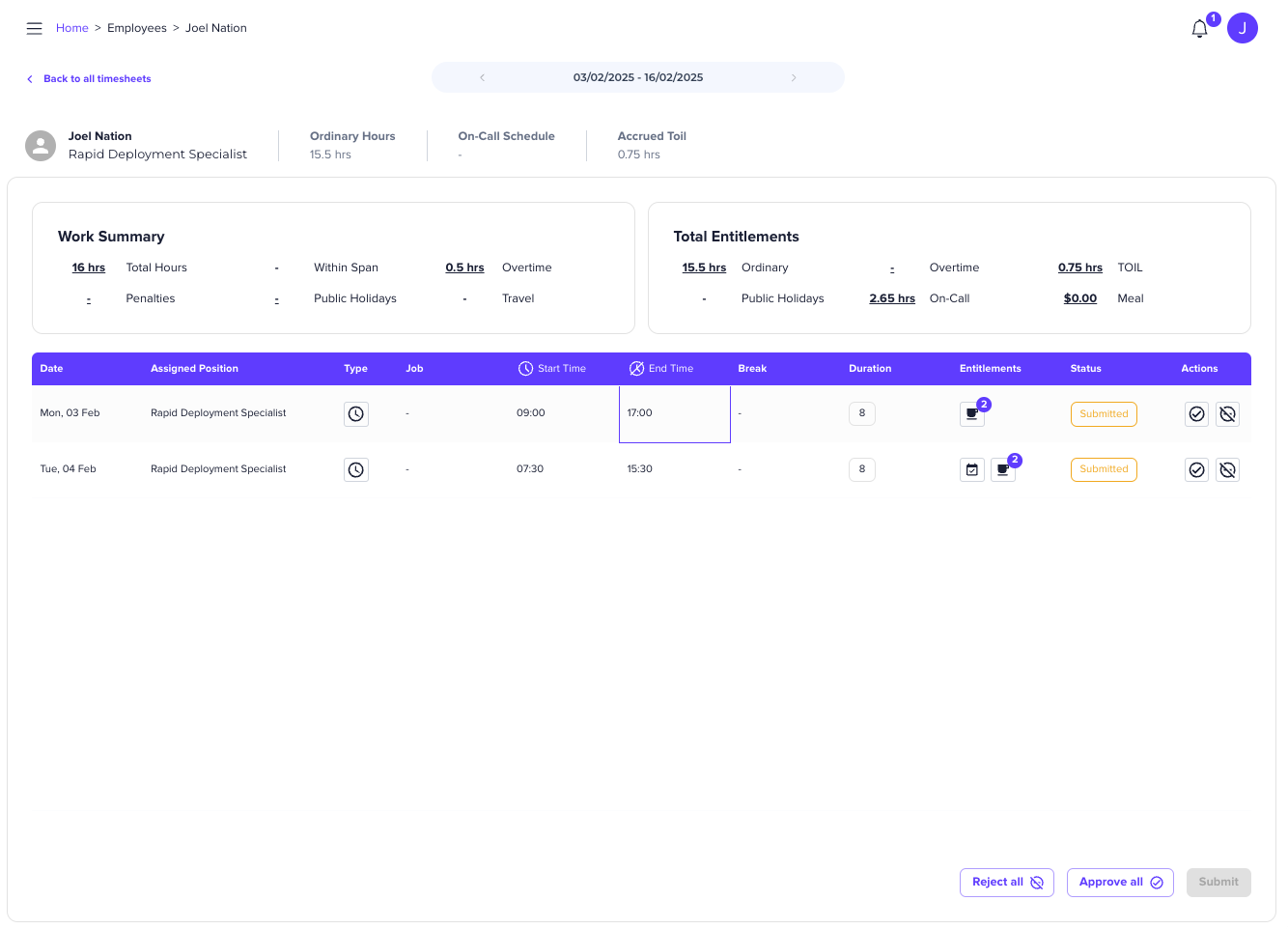Reject the Mon, 03 Feb timesheet entry

click(x=1227, y=414)
